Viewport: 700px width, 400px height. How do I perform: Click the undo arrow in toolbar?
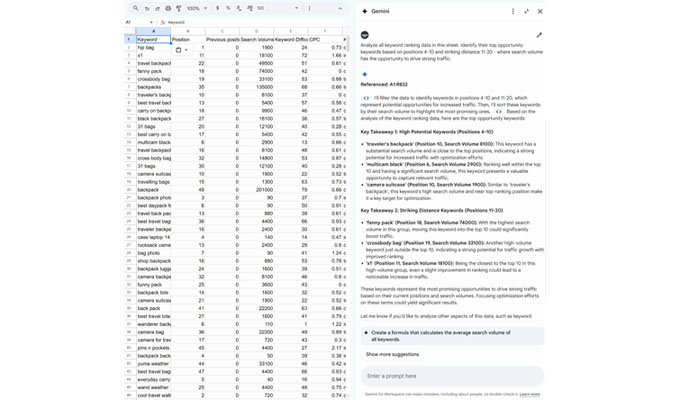146,8
